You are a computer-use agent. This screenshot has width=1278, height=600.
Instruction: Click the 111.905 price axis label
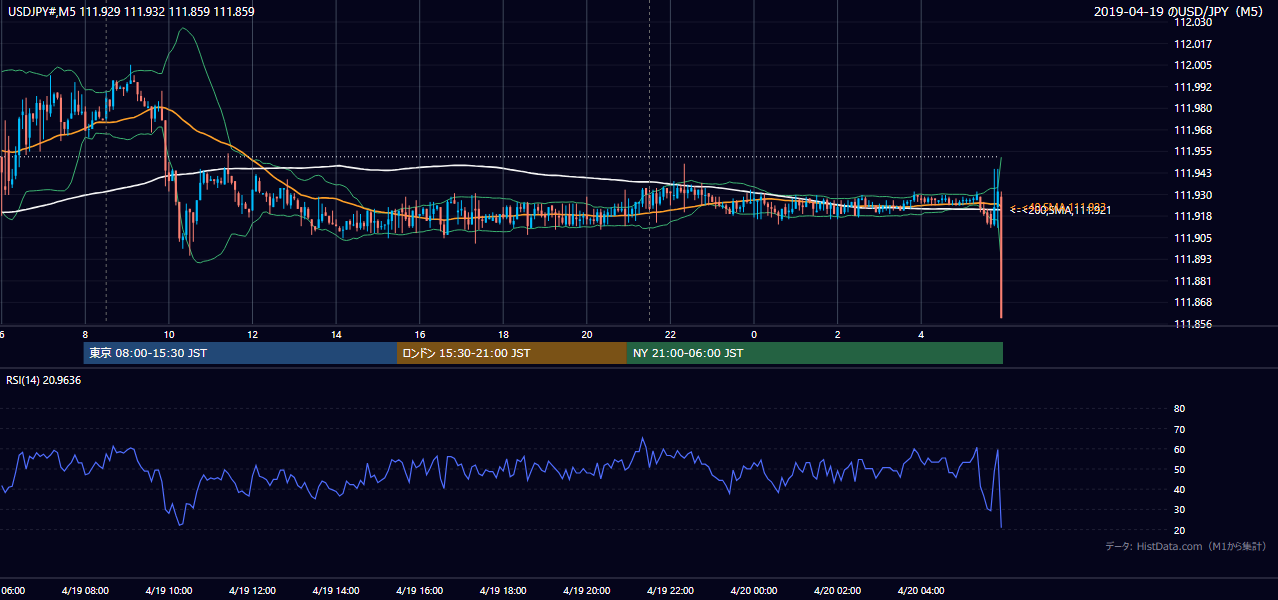point(1194,238)
